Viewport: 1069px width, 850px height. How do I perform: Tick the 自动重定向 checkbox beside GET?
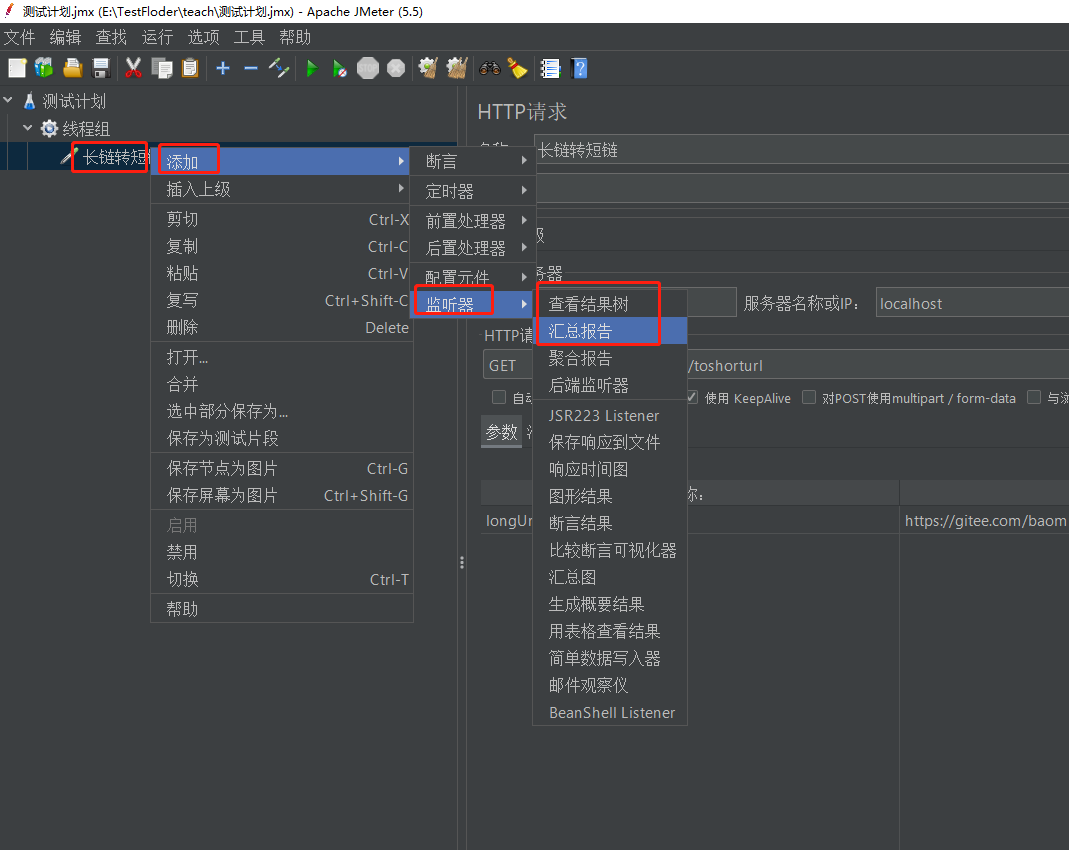tap(499, 398)
